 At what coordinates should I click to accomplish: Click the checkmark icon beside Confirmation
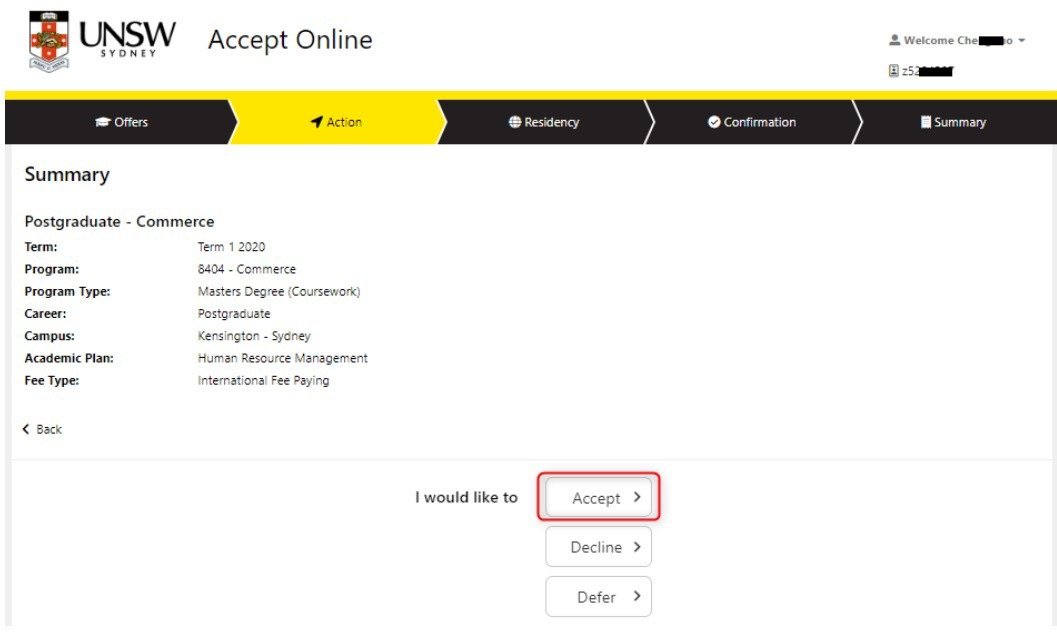[x=714, y=122]
